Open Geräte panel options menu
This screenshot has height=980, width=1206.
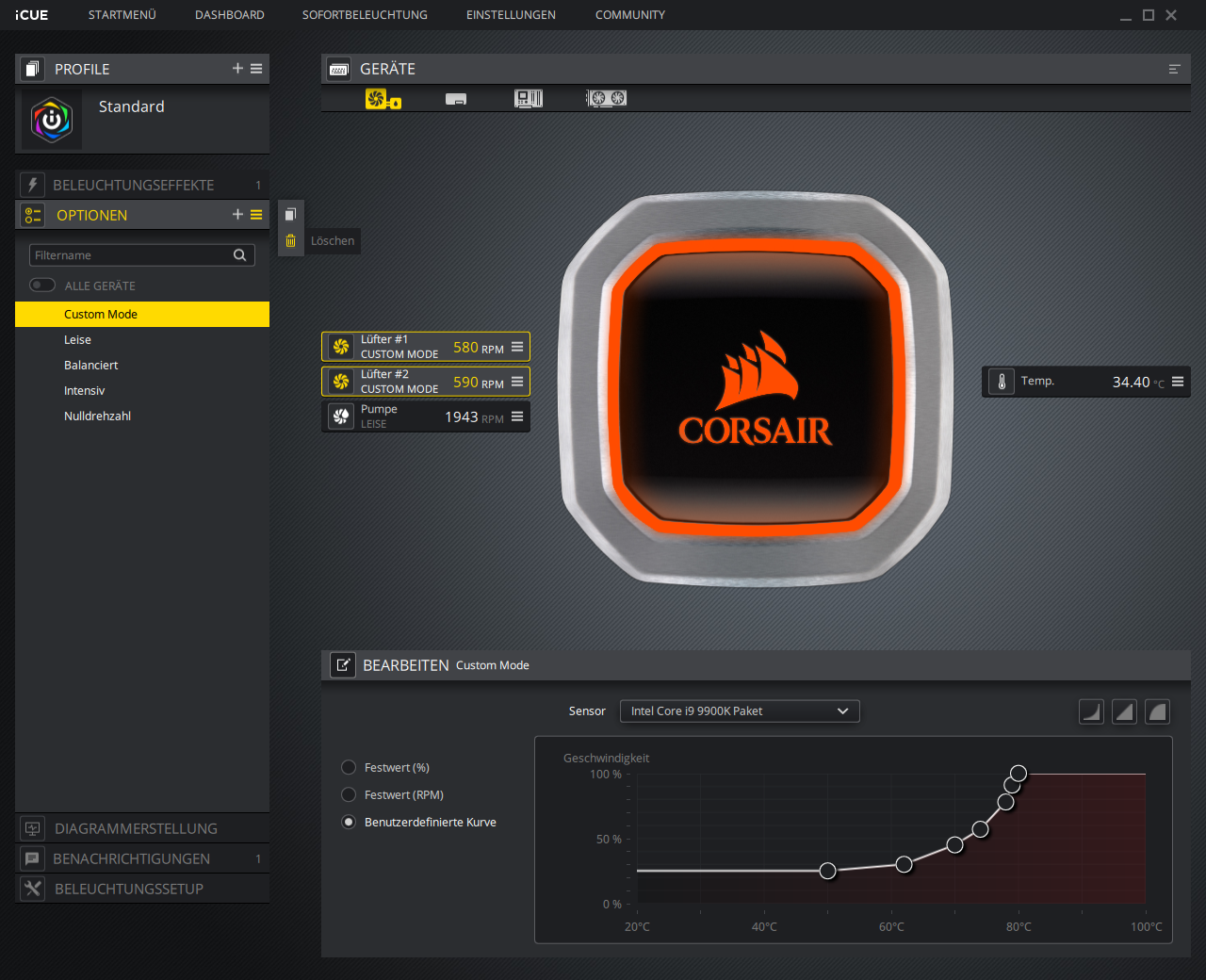(1174, 69)
